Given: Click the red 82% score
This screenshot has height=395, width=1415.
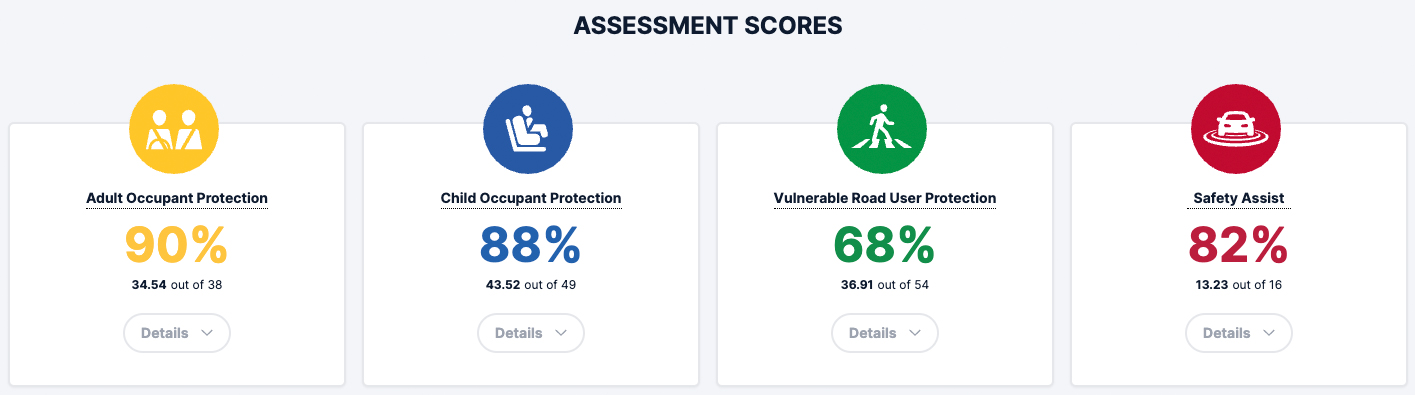Looking at the screenshot, I should coord(1239,244).
